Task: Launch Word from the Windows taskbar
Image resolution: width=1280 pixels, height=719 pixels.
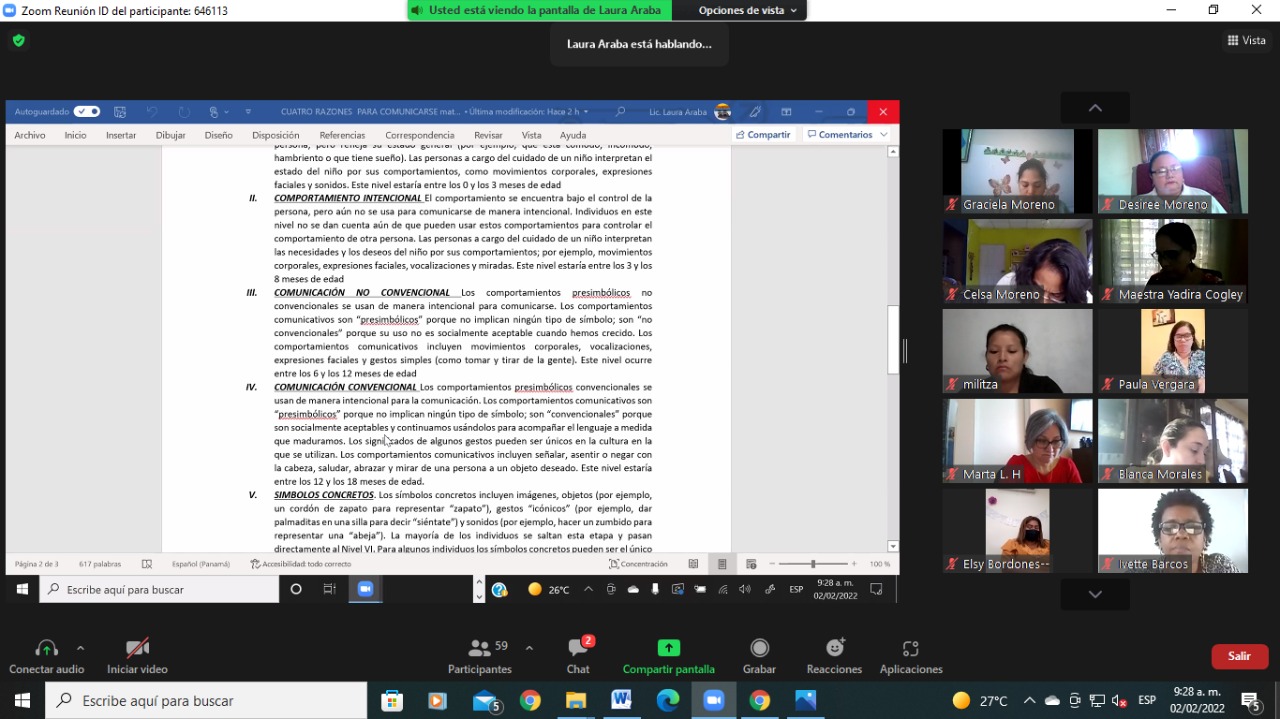Action: tap(622, 701)
